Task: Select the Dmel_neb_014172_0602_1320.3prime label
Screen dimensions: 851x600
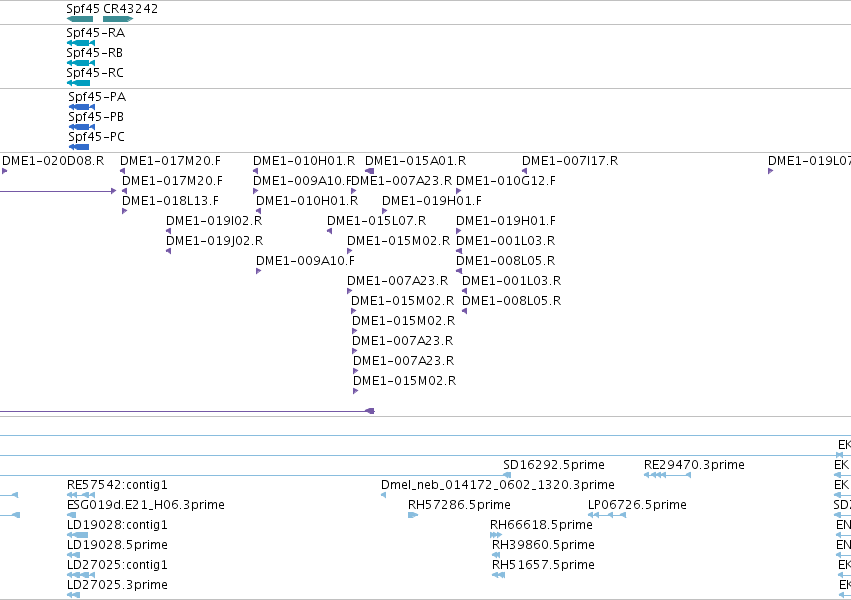Action: tap(498, 485)
